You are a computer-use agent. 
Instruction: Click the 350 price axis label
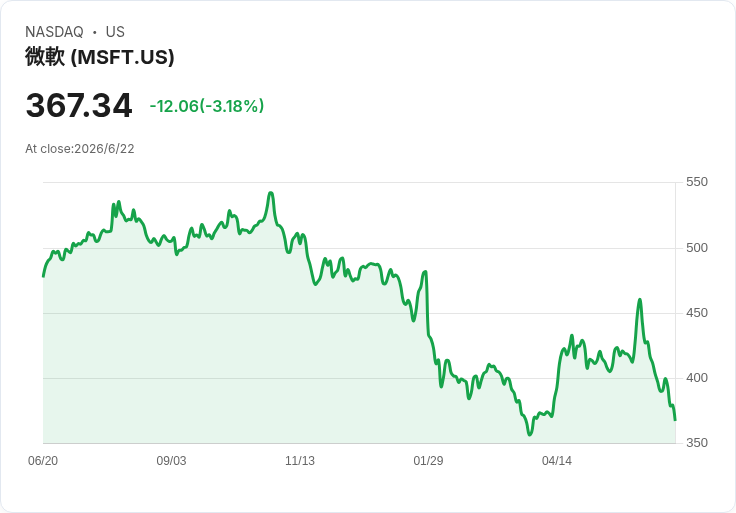(x=697, y=443)
